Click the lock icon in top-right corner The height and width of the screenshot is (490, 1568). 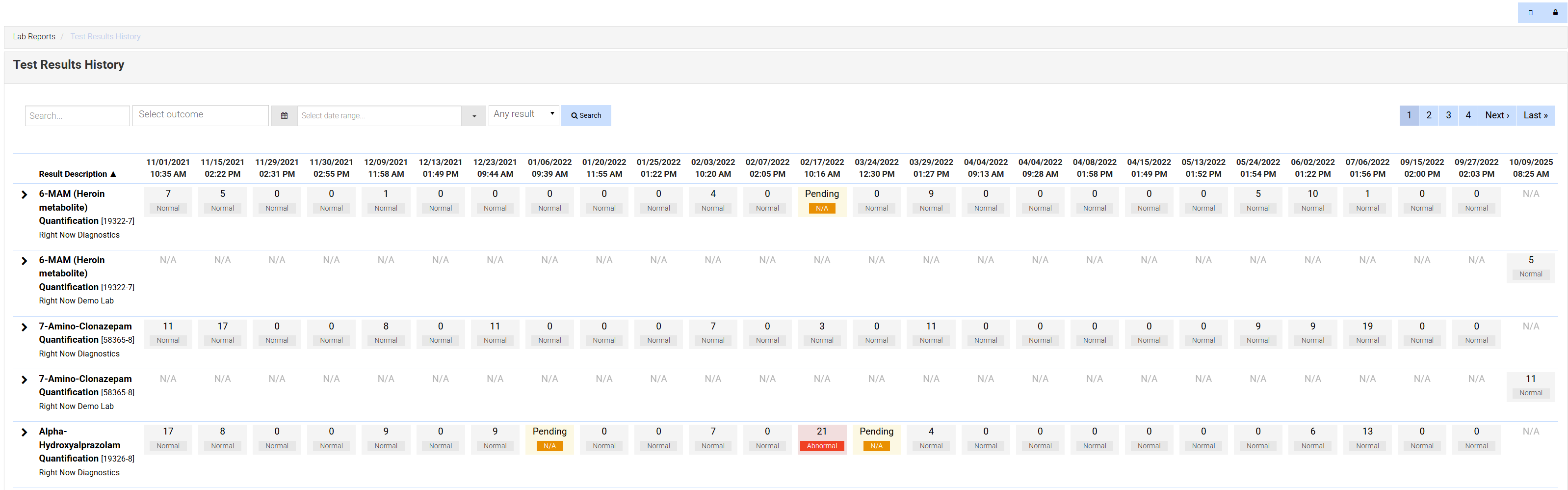1555,13
